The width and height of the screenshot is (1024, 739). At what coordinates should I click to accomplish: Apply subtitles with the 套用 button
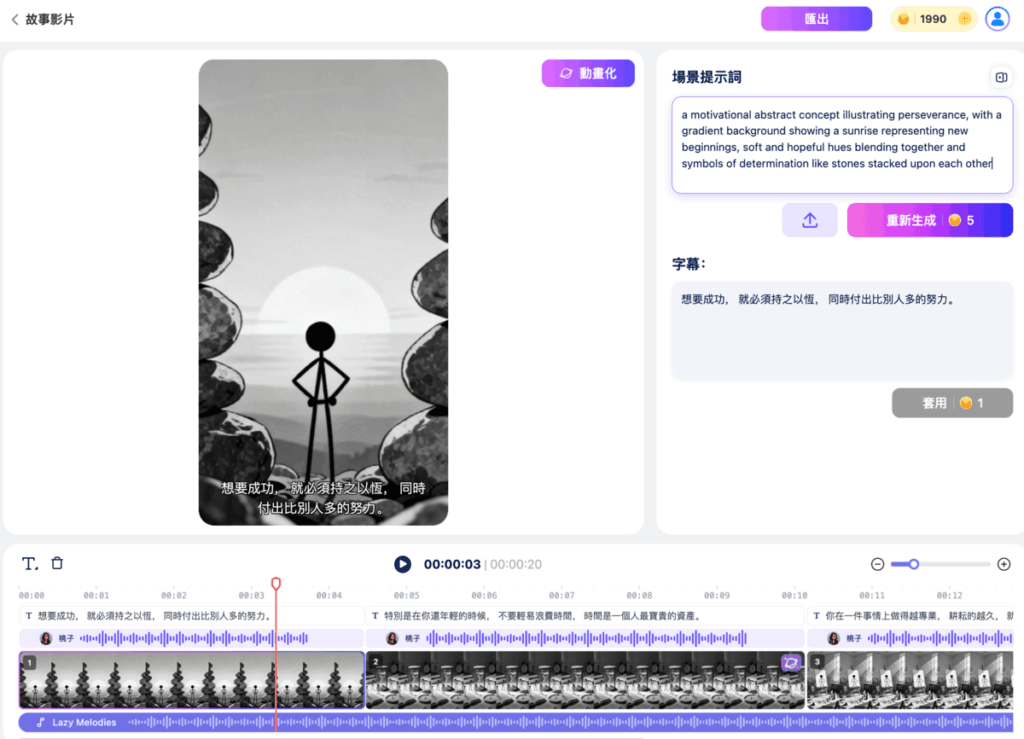coord(951,403)
